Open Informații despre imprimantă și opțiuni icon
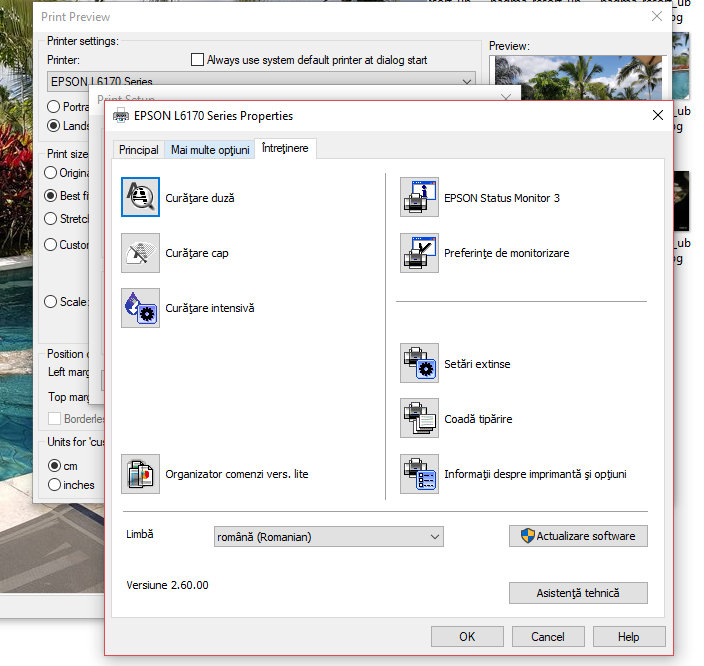704x666 pixels. (419, 474)
